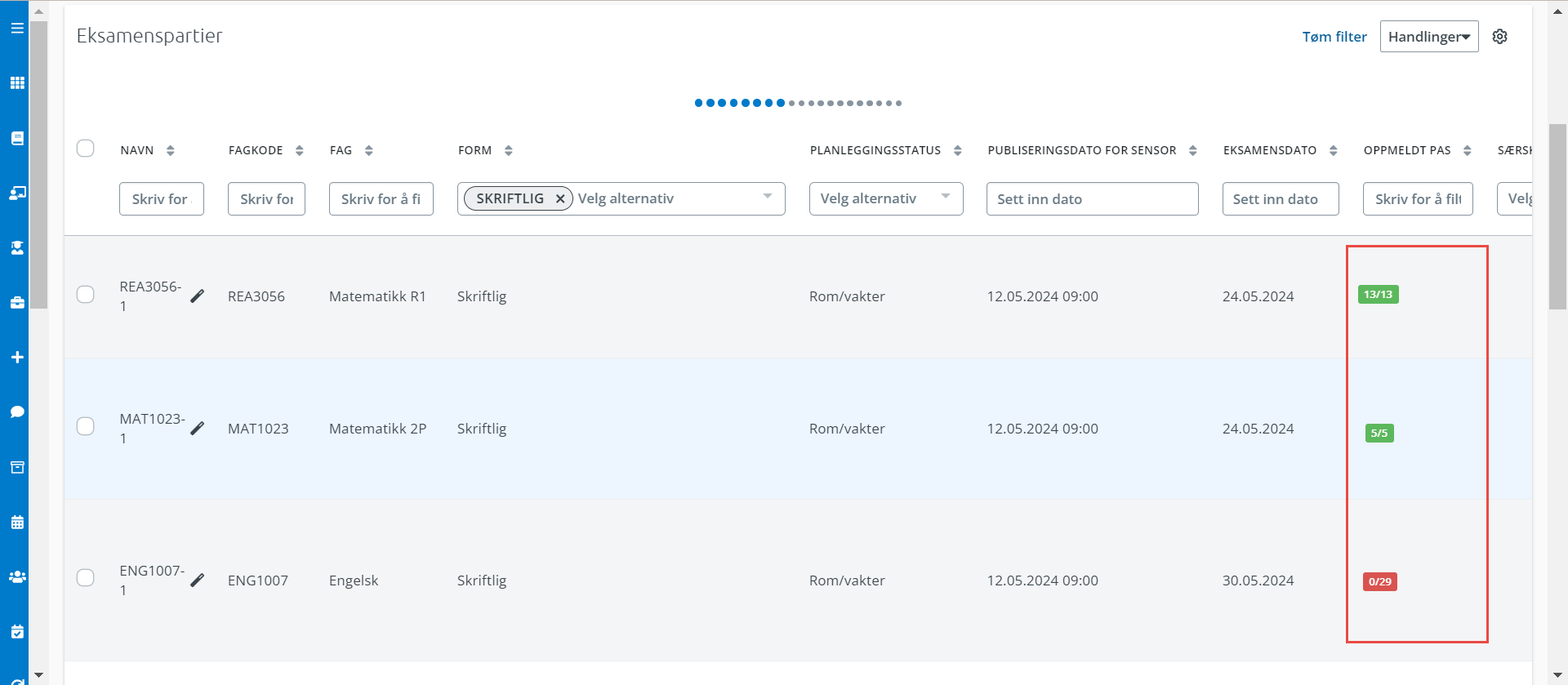
Task: Open the chat bubble icon in sidebar
Action: click(x=17, y=412)
